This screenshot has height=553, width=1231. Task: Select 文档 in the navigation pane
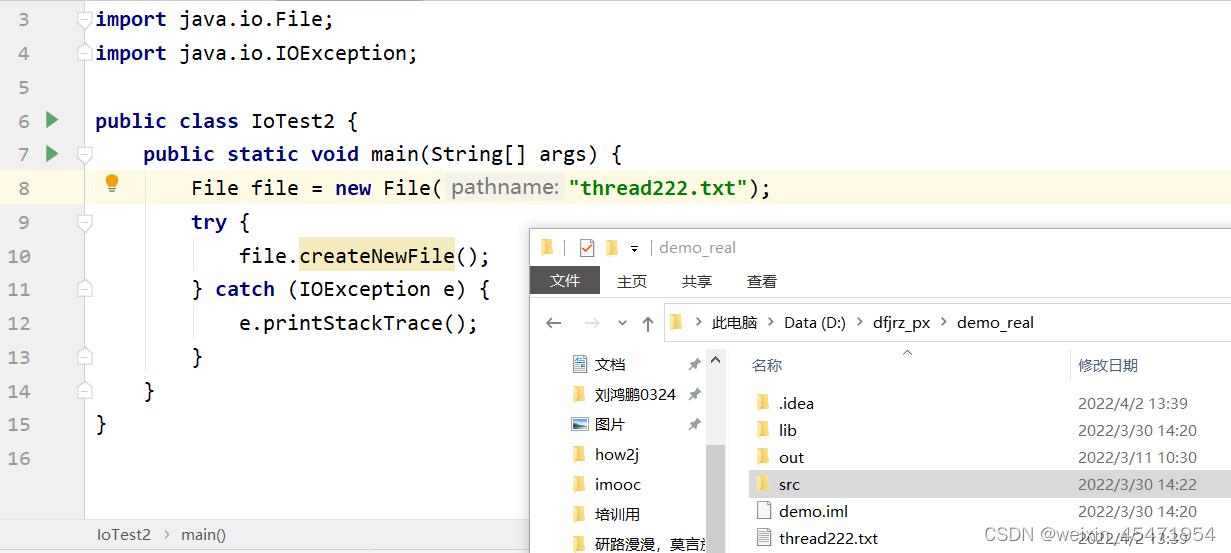coord(610,365)
